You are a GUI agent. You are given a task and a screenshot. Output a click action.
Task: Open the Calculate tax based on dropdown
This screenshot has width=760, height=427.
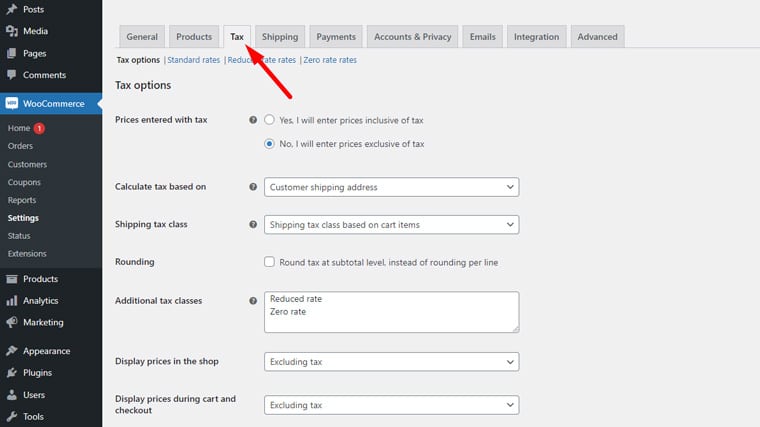[x=391, y=187]
